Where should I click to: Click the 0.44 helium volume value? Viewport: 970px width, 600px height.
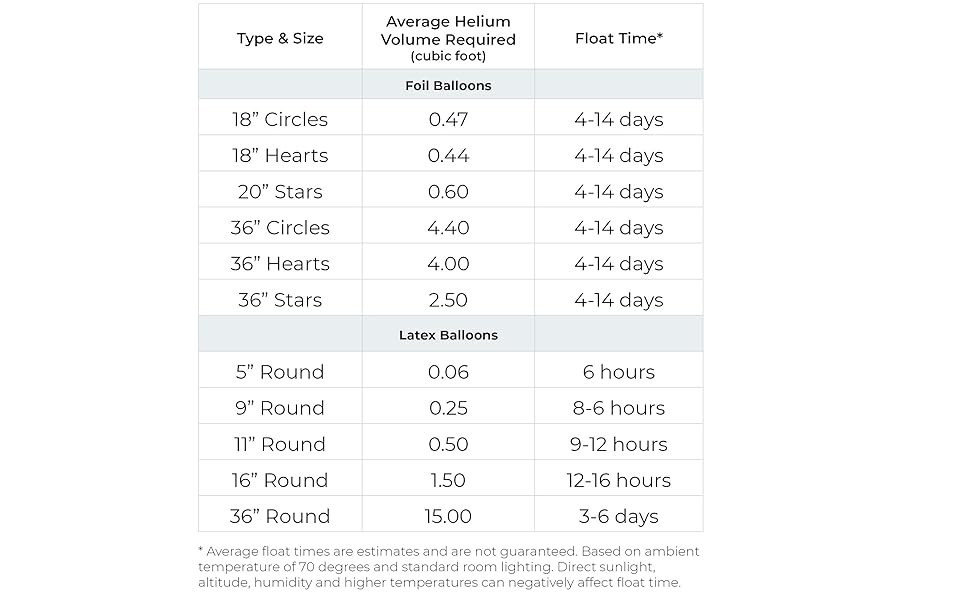pyautogui.click(x=449, y=155)
